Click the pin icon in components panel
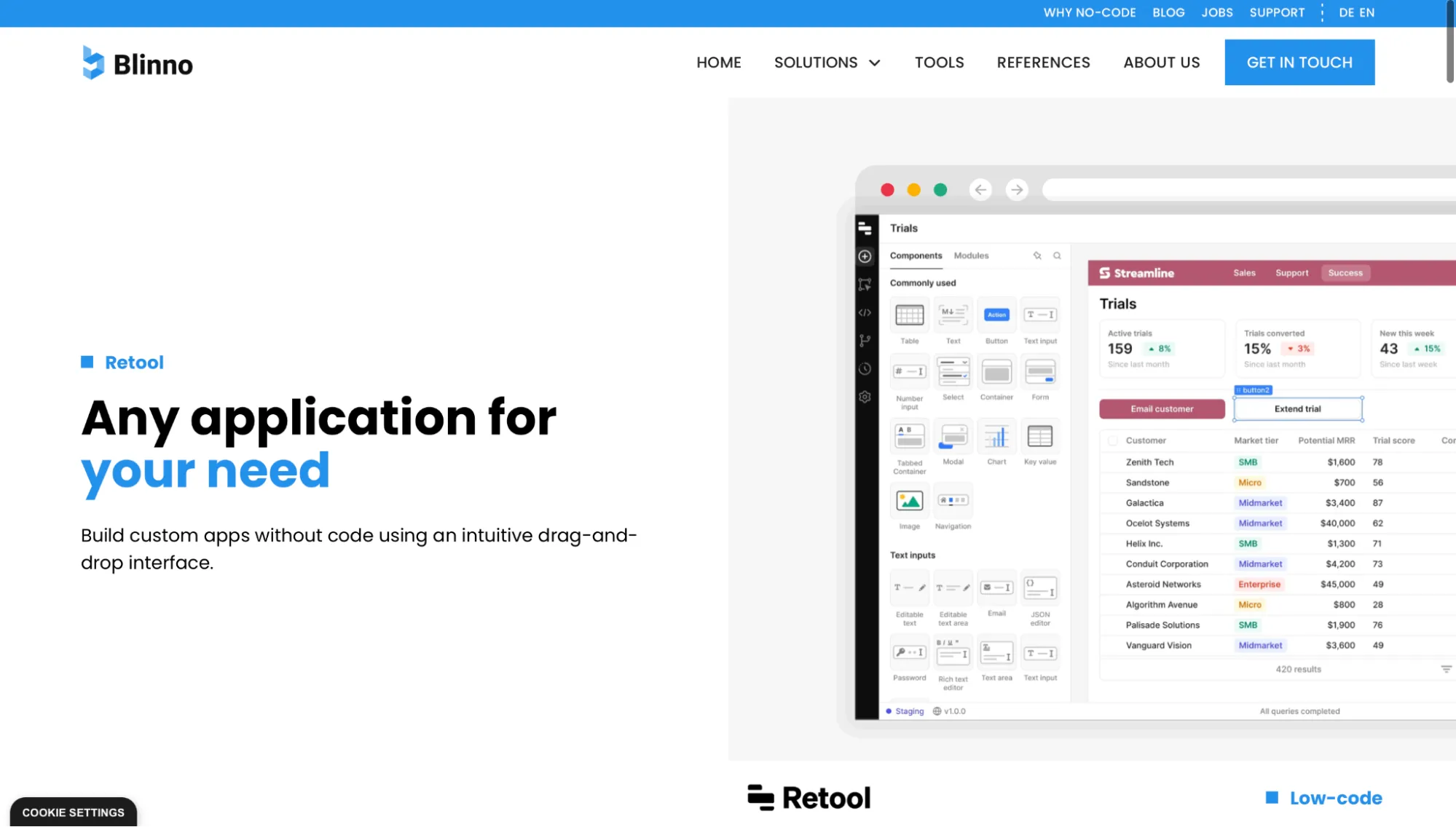Image resolution: width=1456 pixels, height=827 pixels. tap(1037, 256)
